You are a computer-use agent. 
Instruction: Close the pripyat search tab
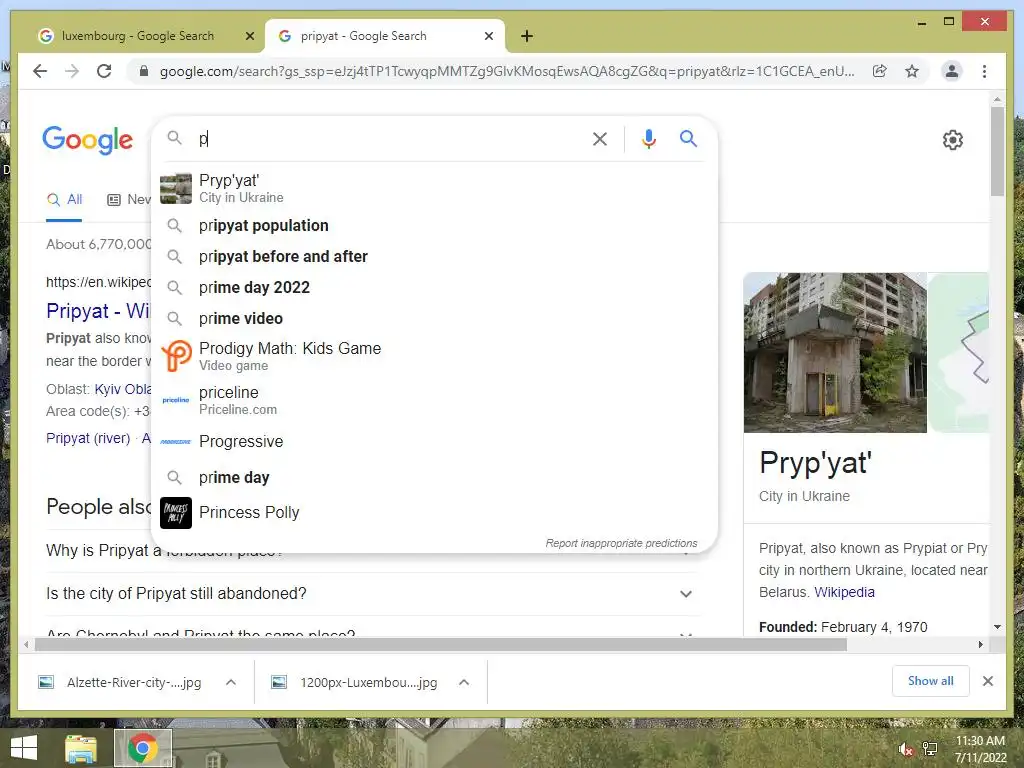[x=488, y=36]
